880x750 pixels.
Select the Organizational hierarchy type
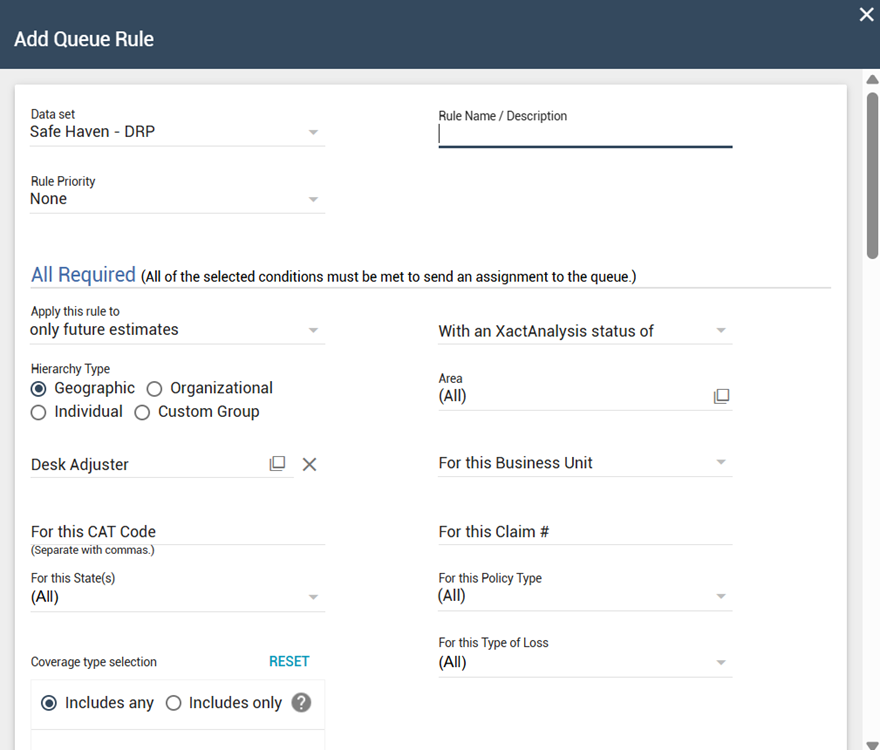point(155,388)
